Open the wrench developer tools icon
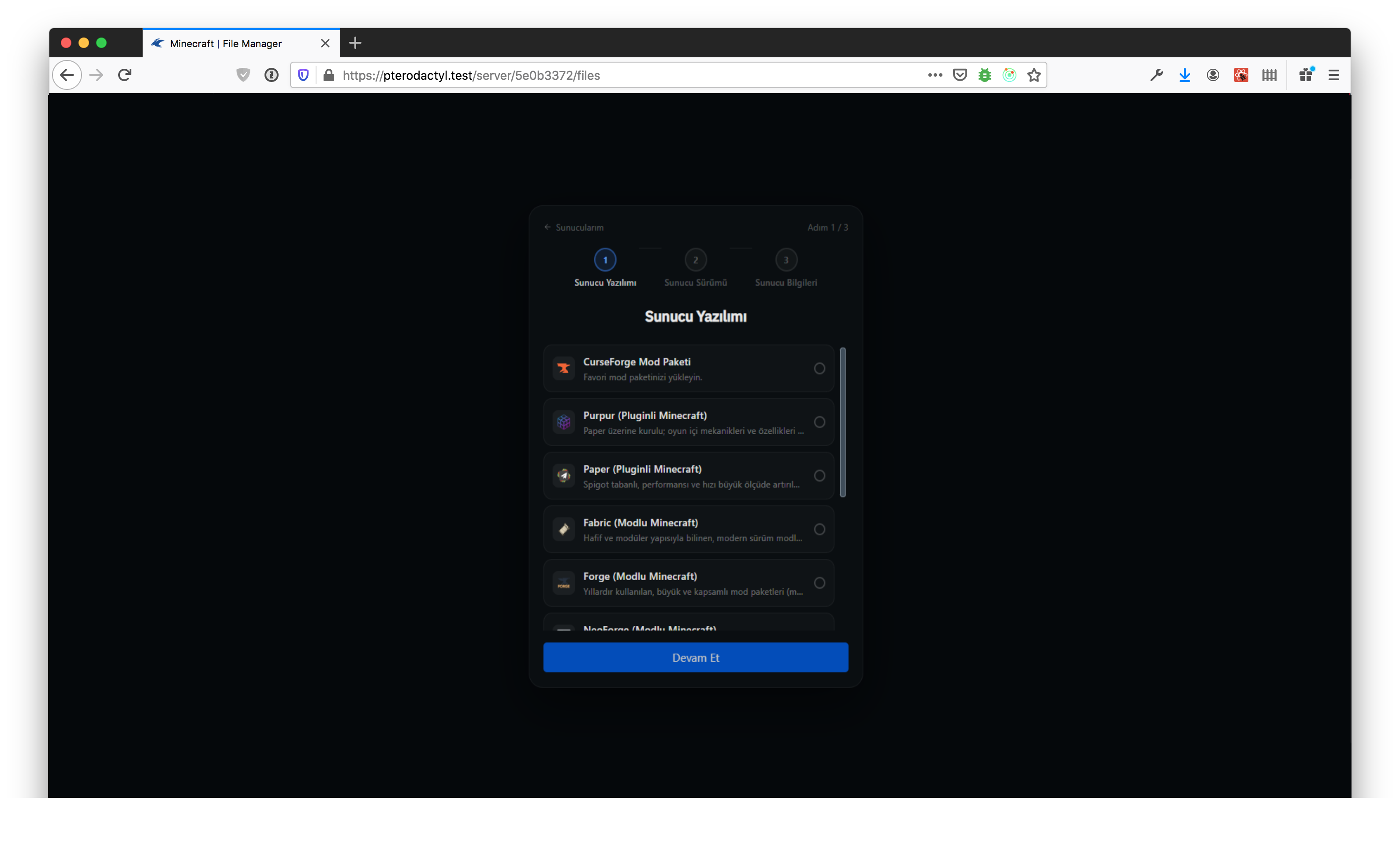The width and height of the screenshot is (1400, 841). [x=1156, y=75]
